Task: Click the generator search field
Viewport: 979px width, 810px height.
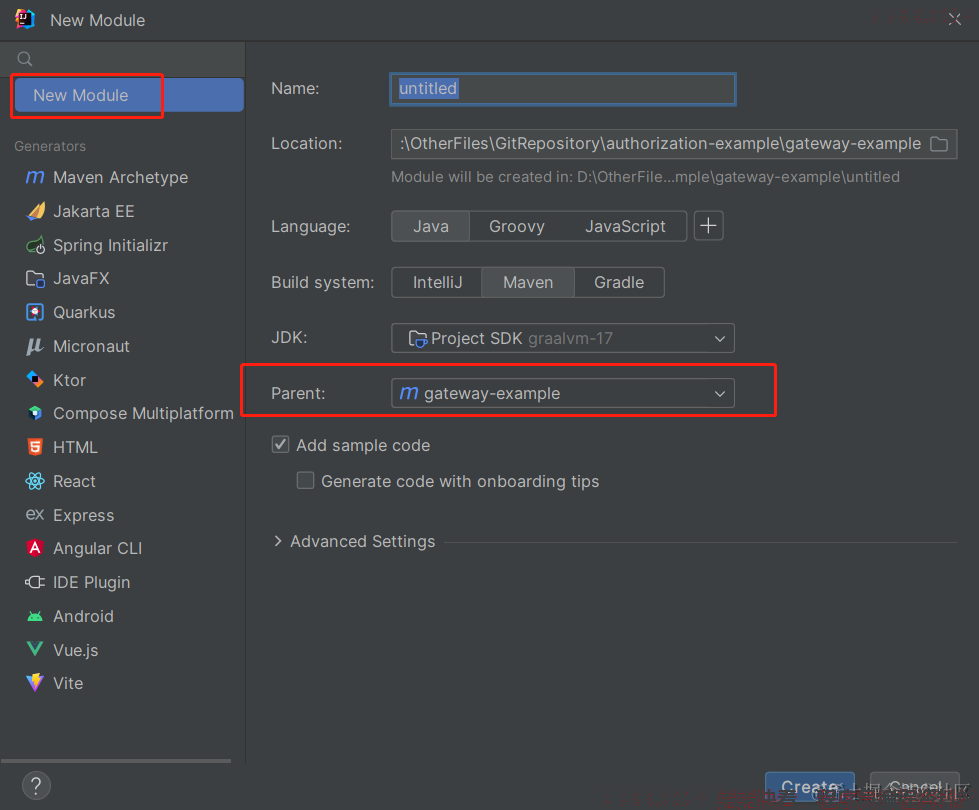Action: (x=123, y=59)
